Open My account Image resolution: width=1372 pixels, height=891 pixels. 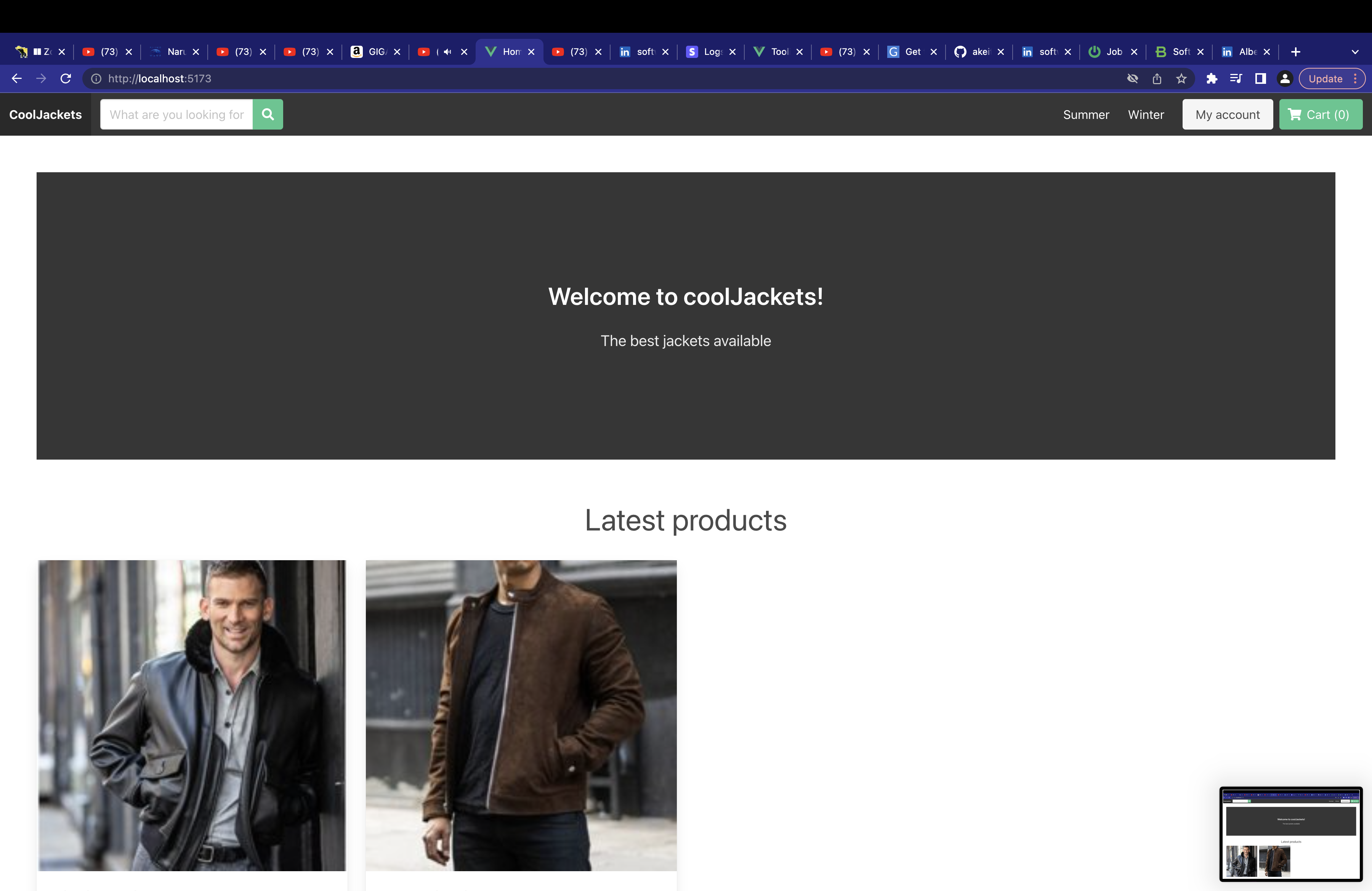[x=1227, y=114]
